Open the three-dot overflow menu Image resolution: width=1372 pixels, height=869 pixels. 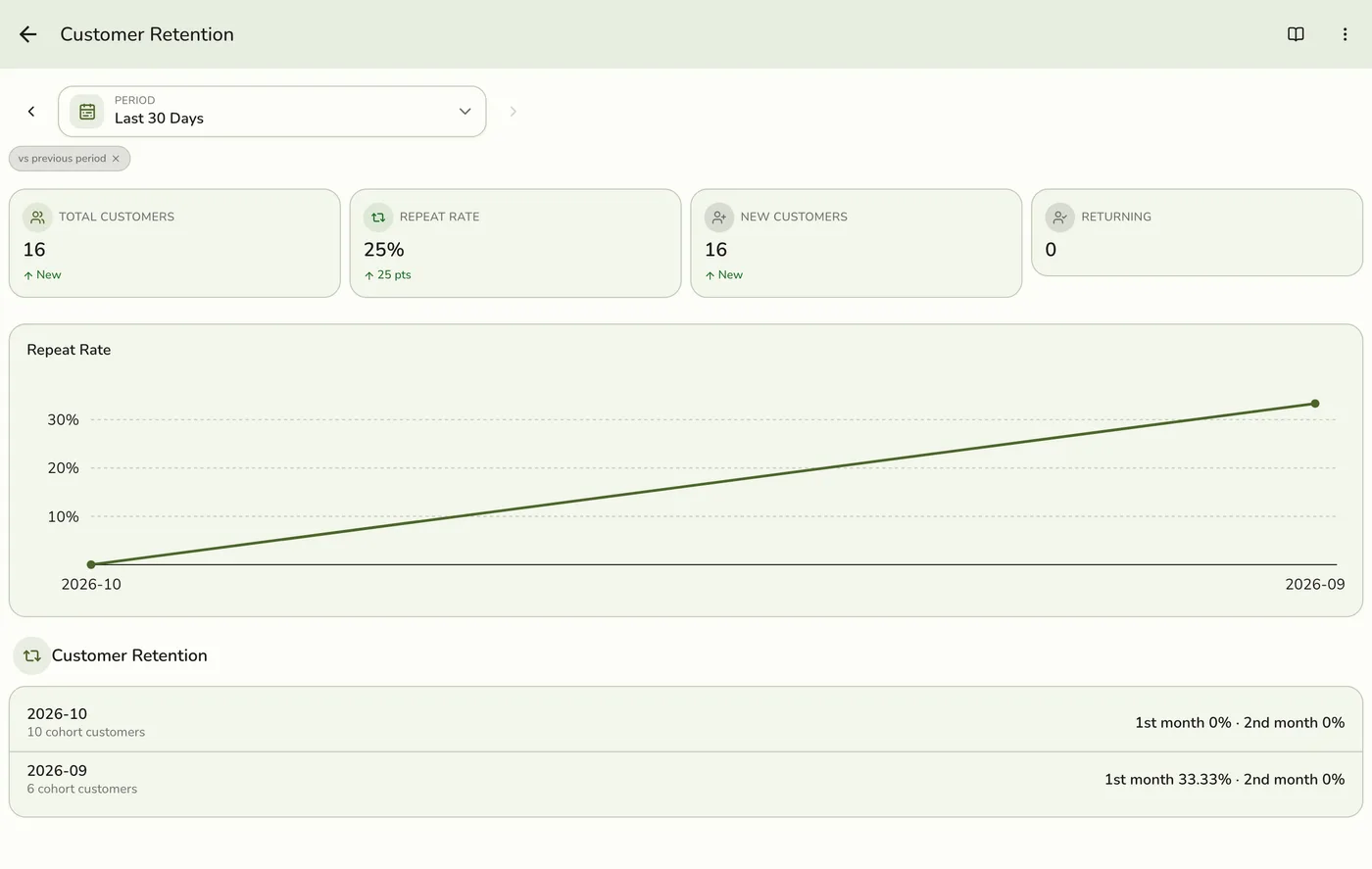click(x=1345, y=34)
